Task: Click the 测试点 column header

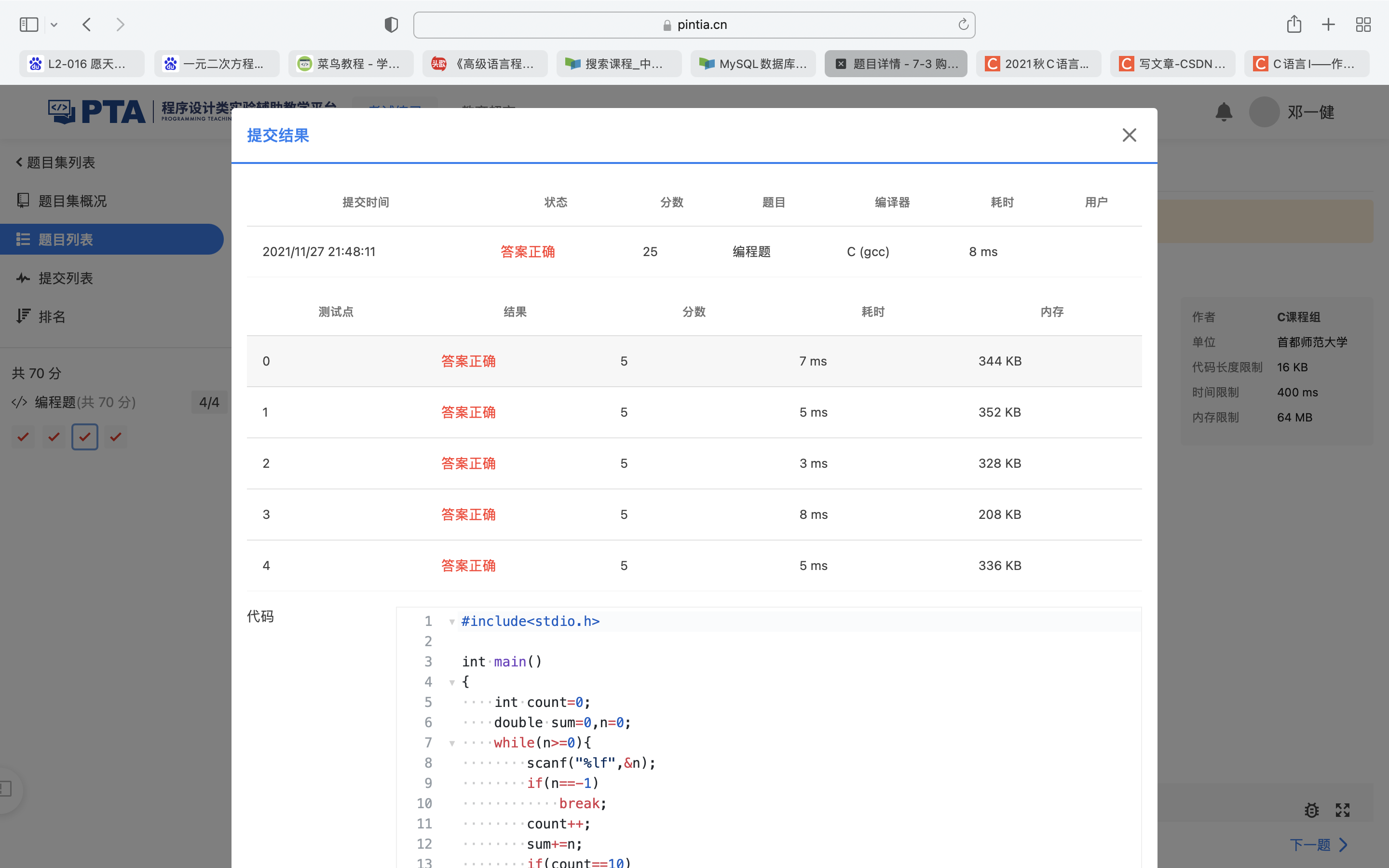Action: (x=336, y=312)
